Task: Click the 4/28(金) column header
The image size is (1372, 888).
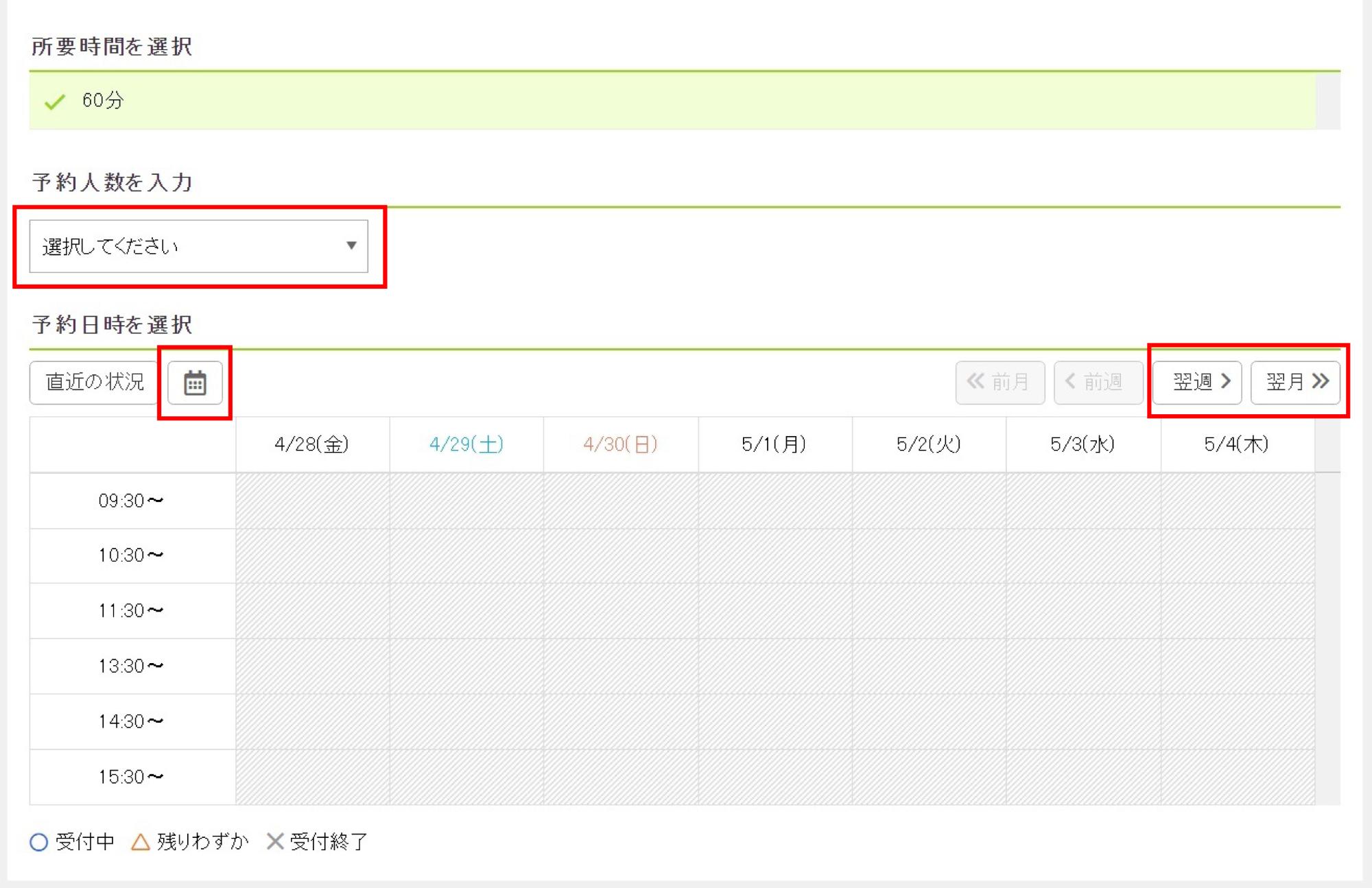Action: point(312,444)
